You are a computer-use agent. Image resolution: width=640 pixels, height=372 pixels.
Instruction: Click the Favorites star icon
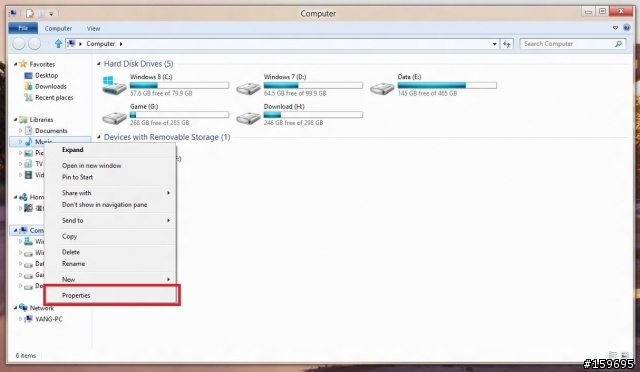[x=23, y=64]
